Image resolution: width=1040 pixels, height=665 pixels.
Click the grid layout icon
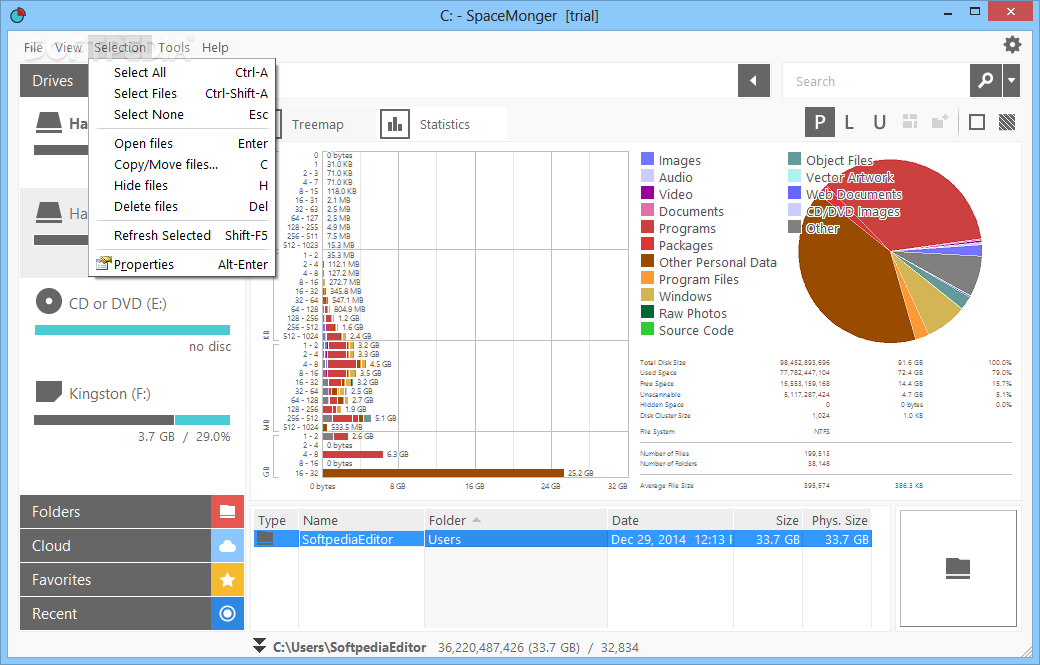point(909,121)
